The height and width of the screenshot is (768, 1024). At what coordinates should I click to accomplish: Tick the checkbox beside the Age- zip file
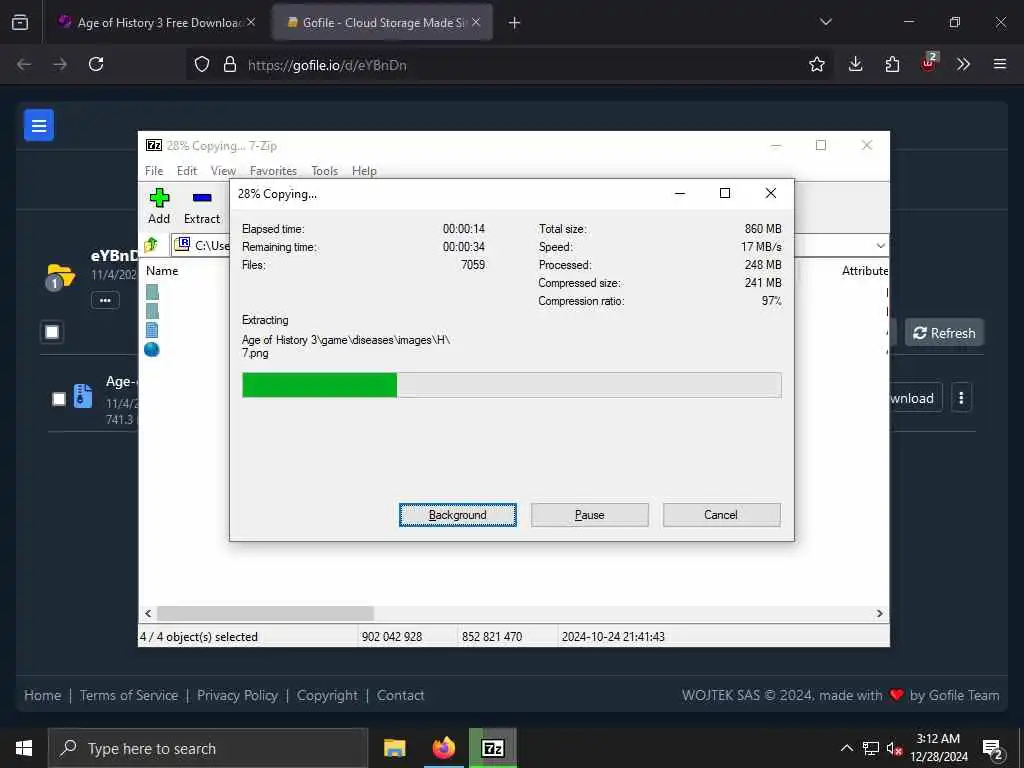(x=59, y=398)
